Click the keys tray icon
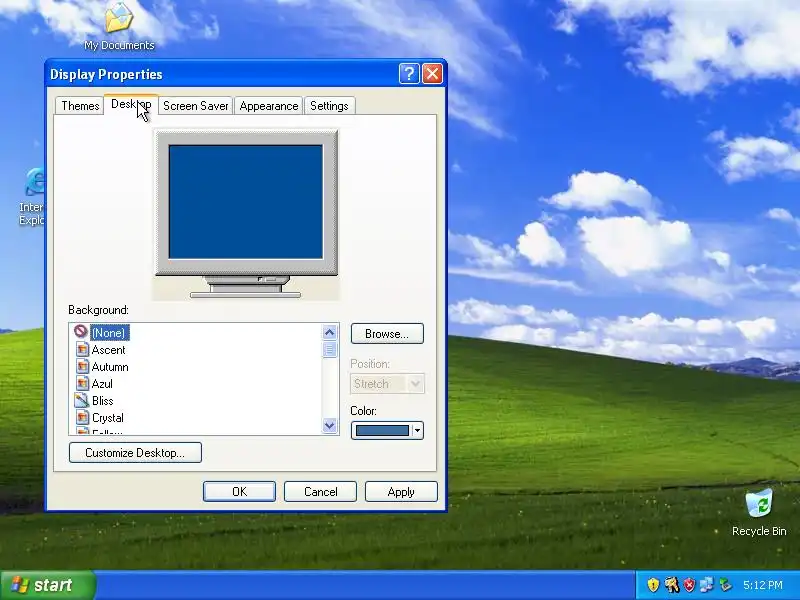This screenshot has width=800, height=600. tap(671, 585)
